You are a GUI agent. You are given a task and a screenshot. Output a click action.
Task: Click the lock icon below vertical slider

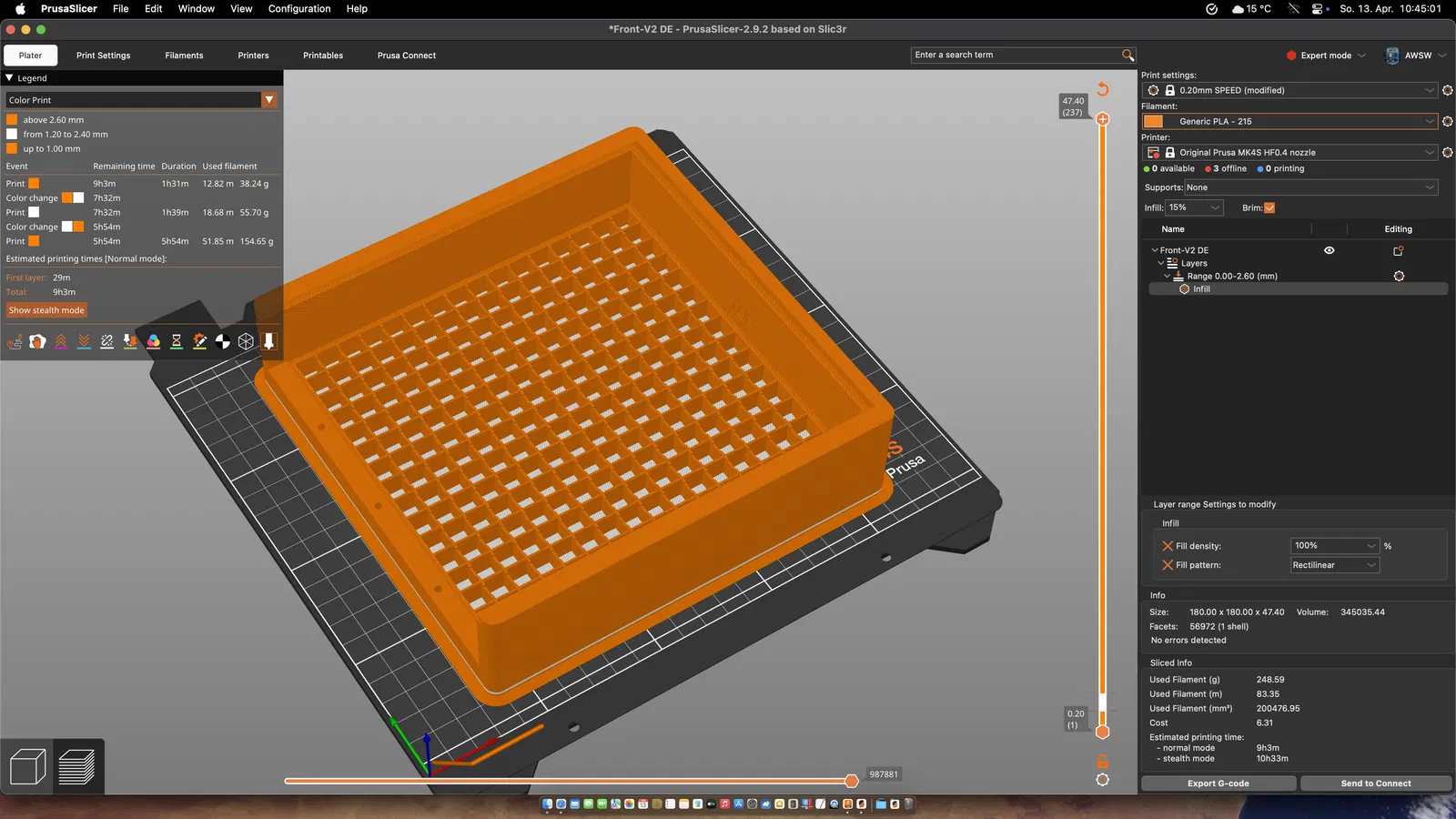(1103, 761)
